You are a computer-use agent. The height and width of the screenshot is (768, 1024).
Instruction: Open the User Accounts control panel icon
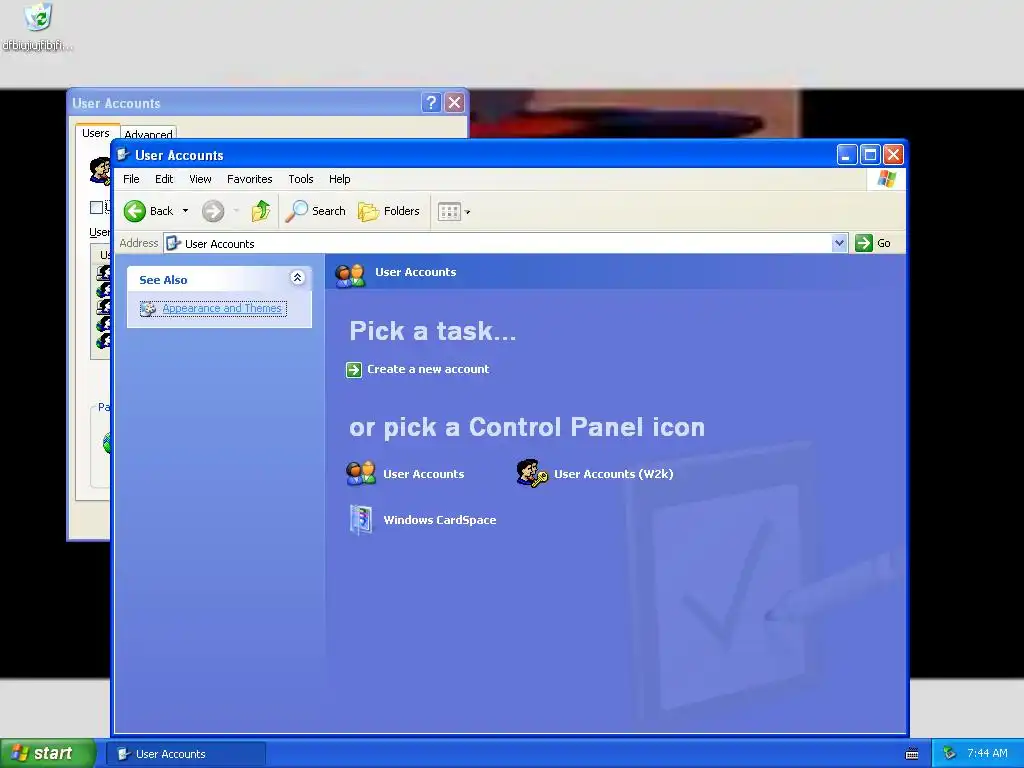coord(360,473)
